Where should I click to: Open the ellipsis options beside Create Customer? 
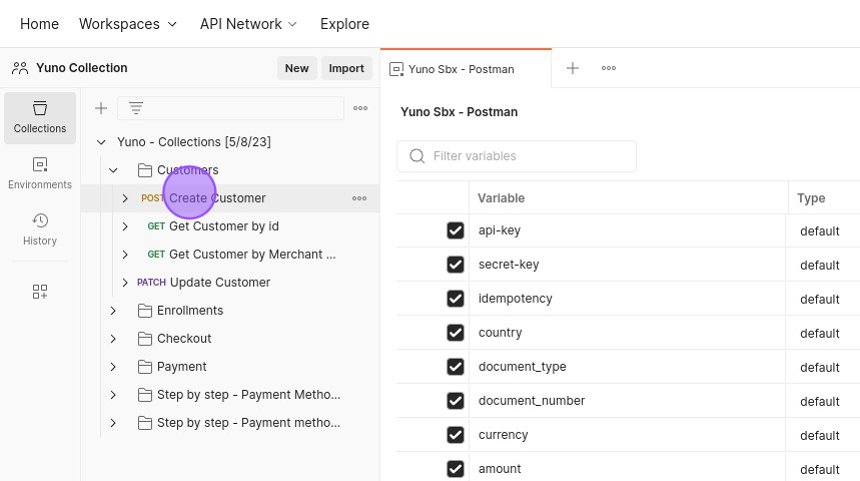[x=359, y=198]
